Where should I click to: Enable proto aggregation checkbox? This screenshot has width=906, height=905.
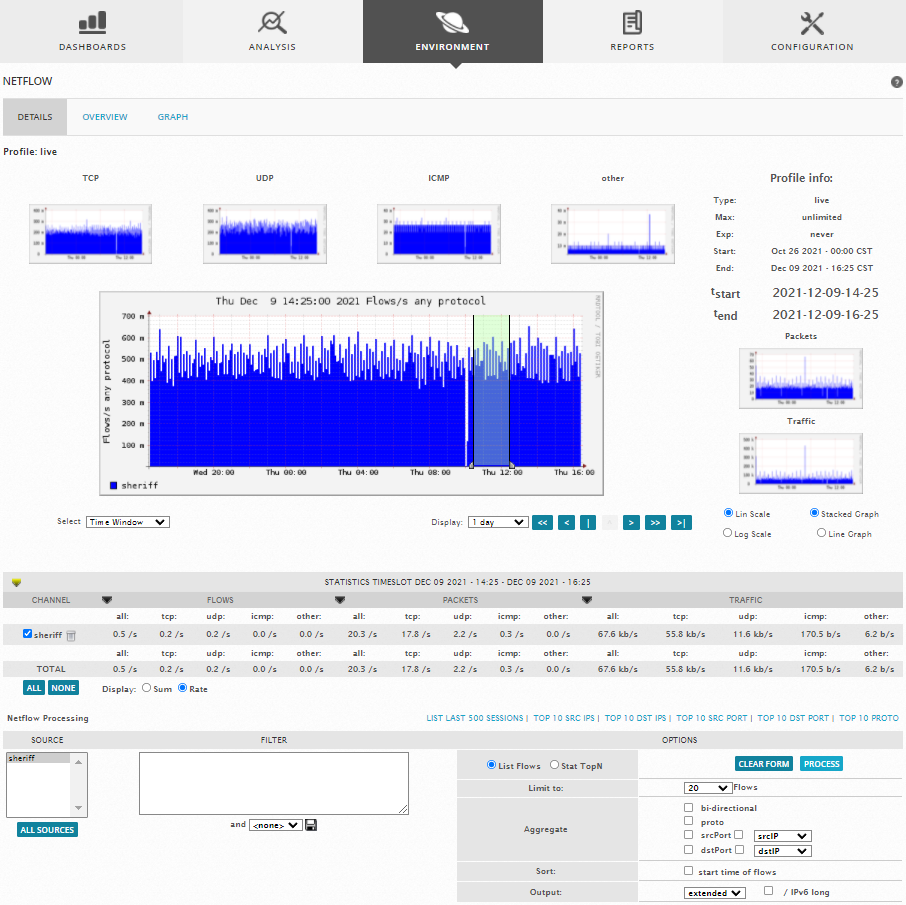(x=688, y=821)
